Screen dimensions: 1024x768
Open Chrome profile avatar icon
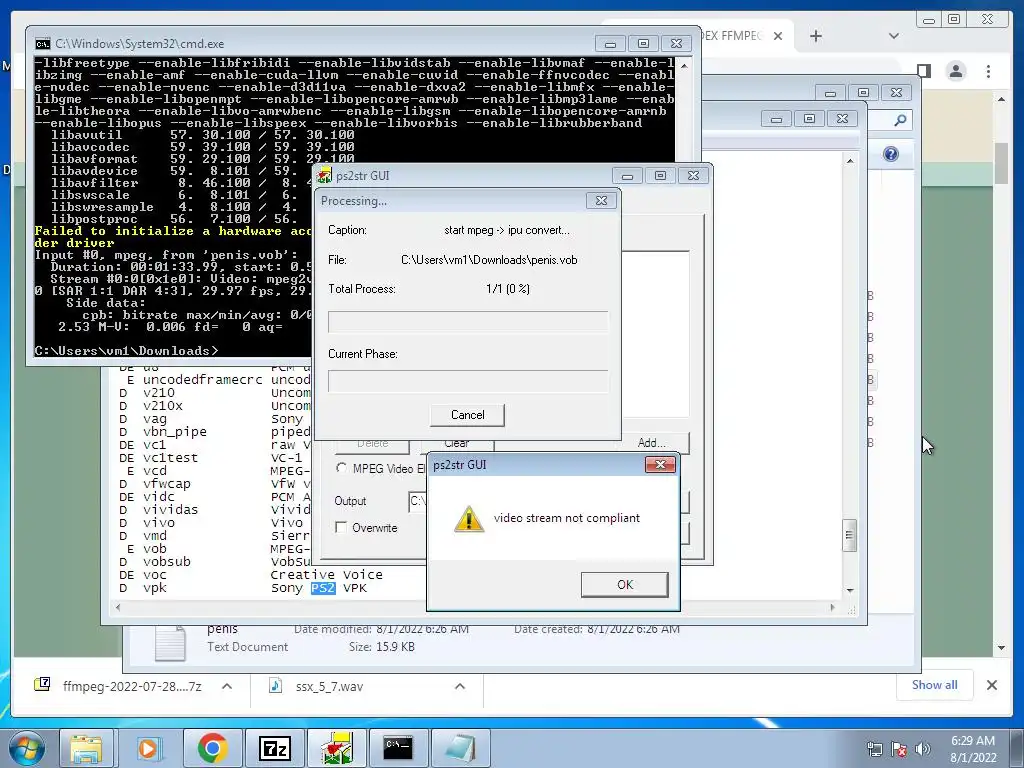coord(956,71)
